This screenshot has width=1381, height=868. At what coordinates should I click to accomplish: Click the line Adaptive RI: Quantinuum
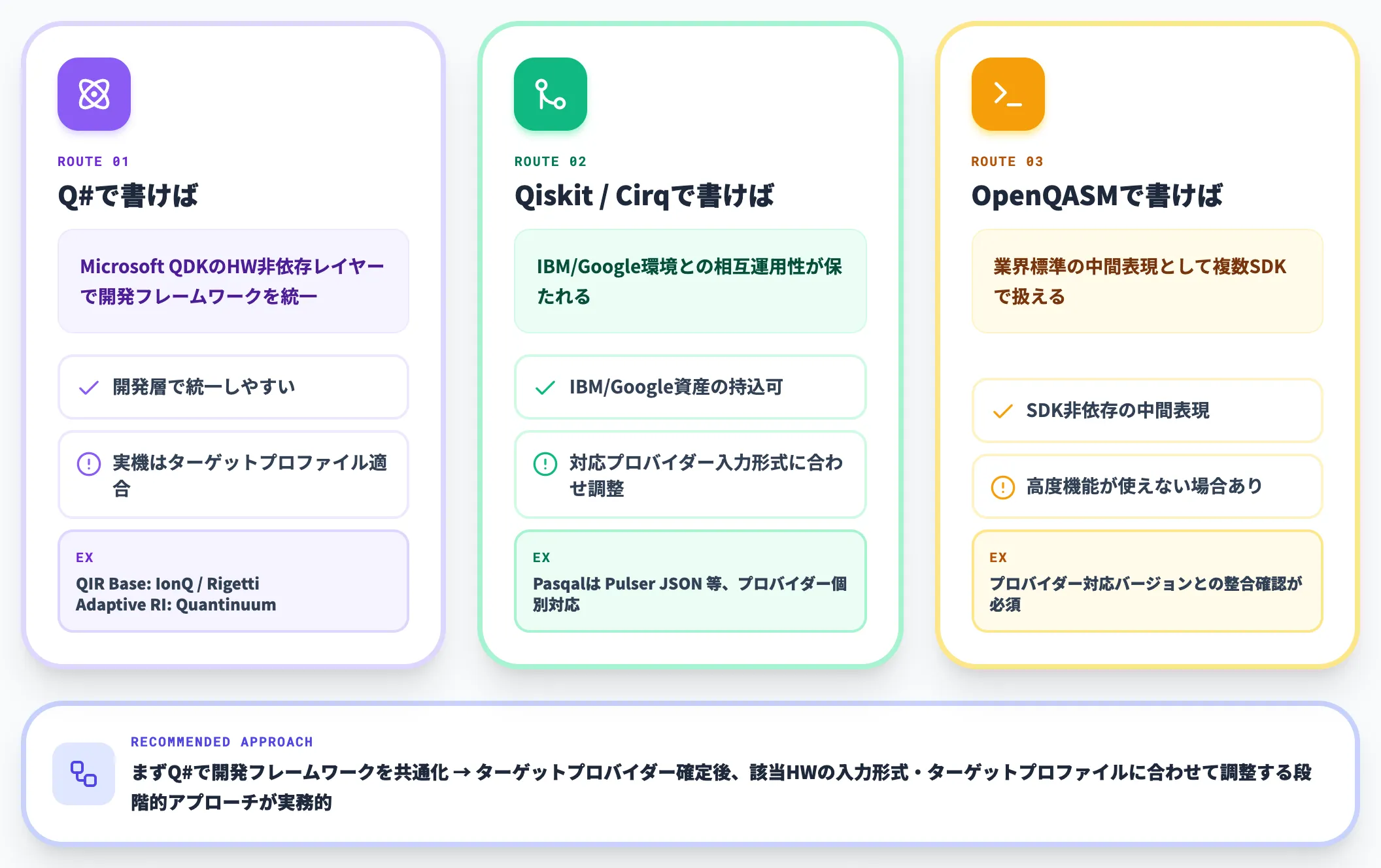click(176, 605)
